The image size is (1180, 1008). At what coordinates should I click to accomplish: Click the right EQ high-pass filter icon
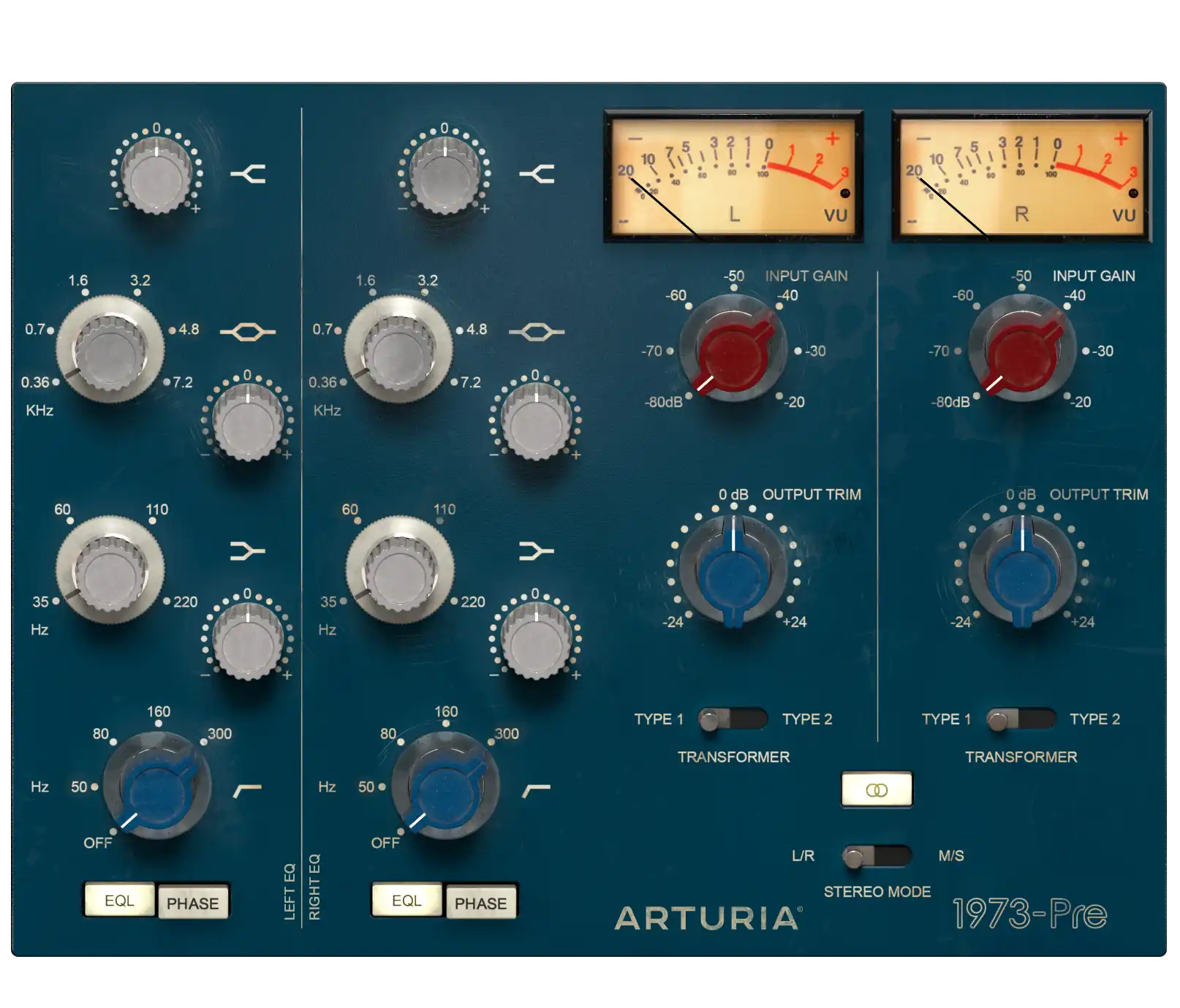(536, 790)
